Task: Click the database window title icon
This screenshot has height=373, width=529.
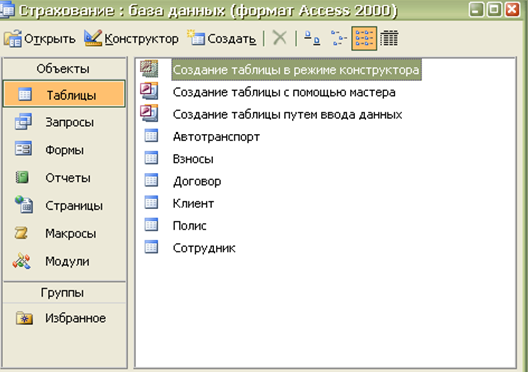Action: click(7, 10)
